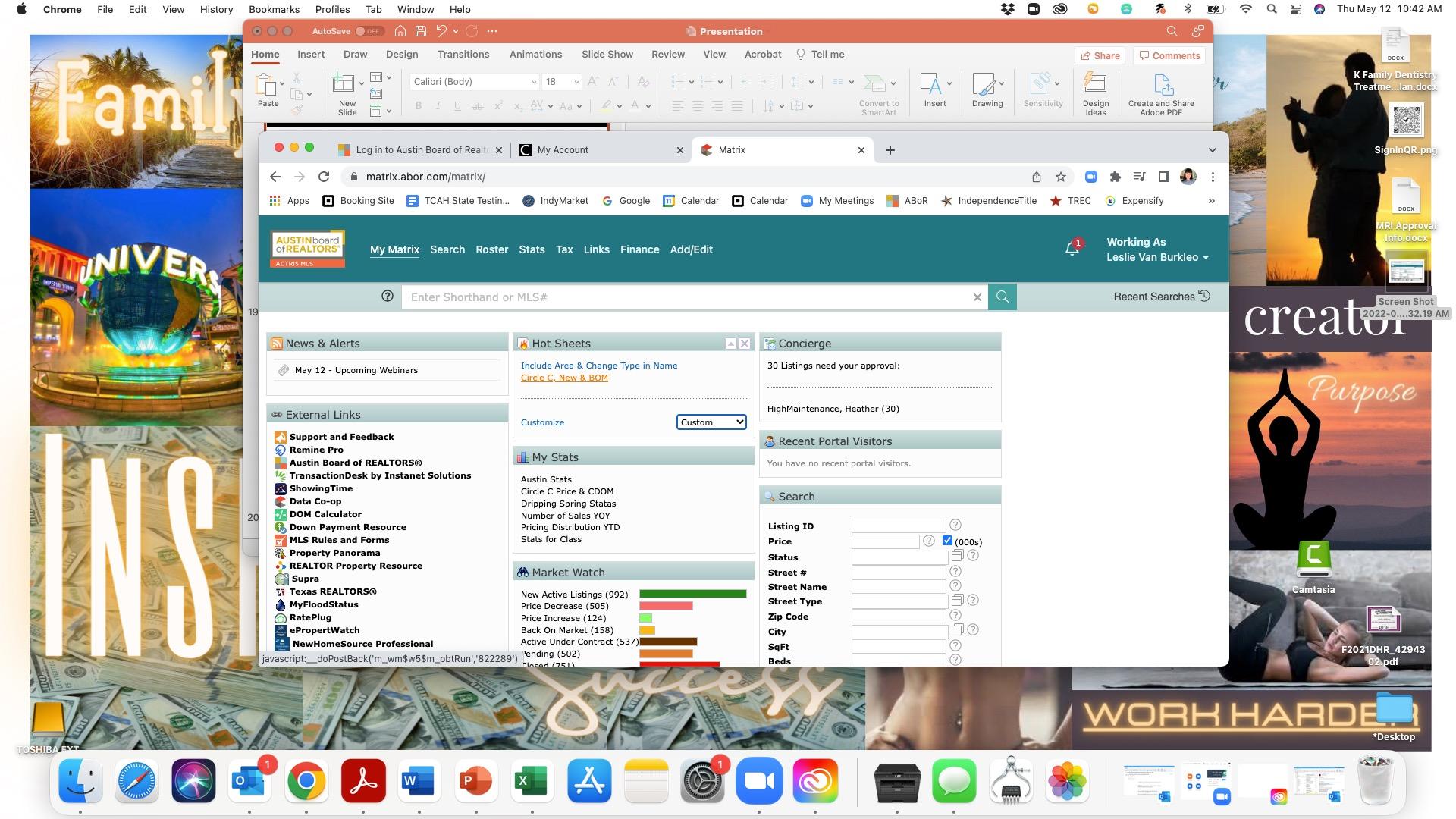Viewport: 1456px width, 819px height.
Task: Toggle the AutoSave switch in PowerPoint
Action: point(369,31)
